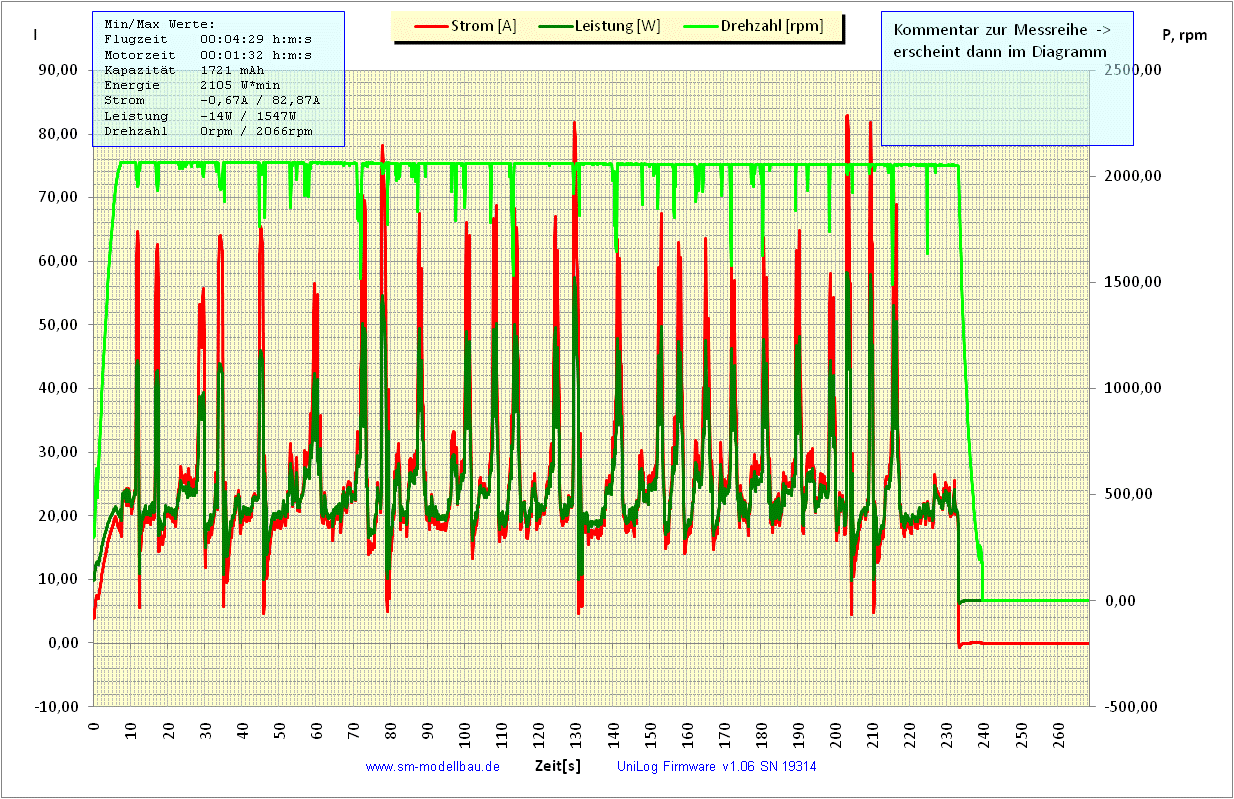
Task: Select the "Leistung [W]" legend label
Action: 620,27
